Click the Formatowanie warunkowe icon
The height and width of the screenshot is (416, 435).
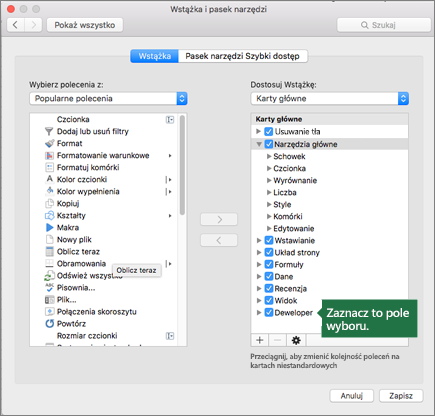[x=49, y=155]
